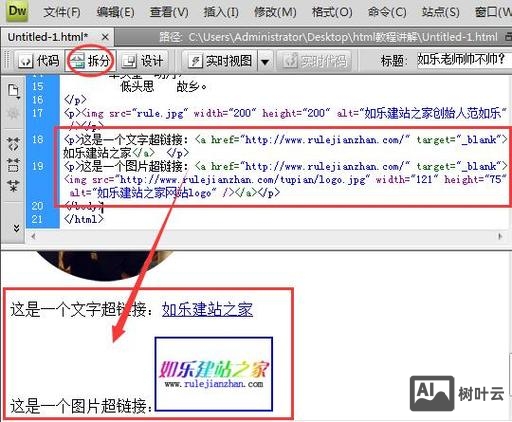Image resolution: width=512 pixels, height=422 pixels.
Task: Click the collapse full tag icon
Action: pos(13,144)
